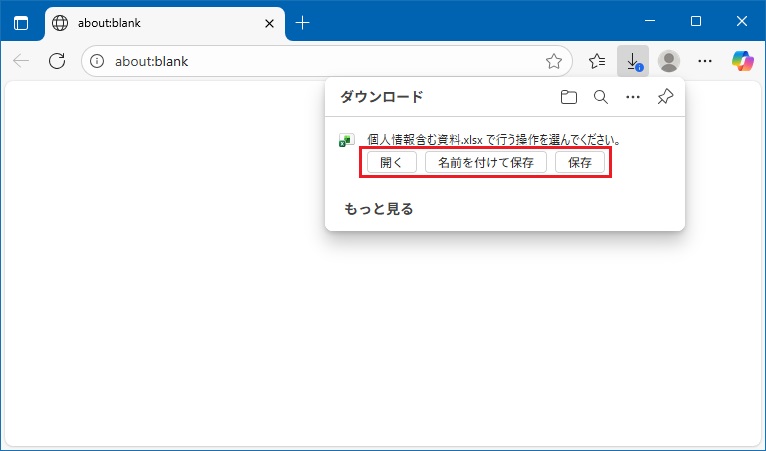Viewport: 766px width, 451px height.
Task: Click the user profile avatar
Action: point(669,61)
